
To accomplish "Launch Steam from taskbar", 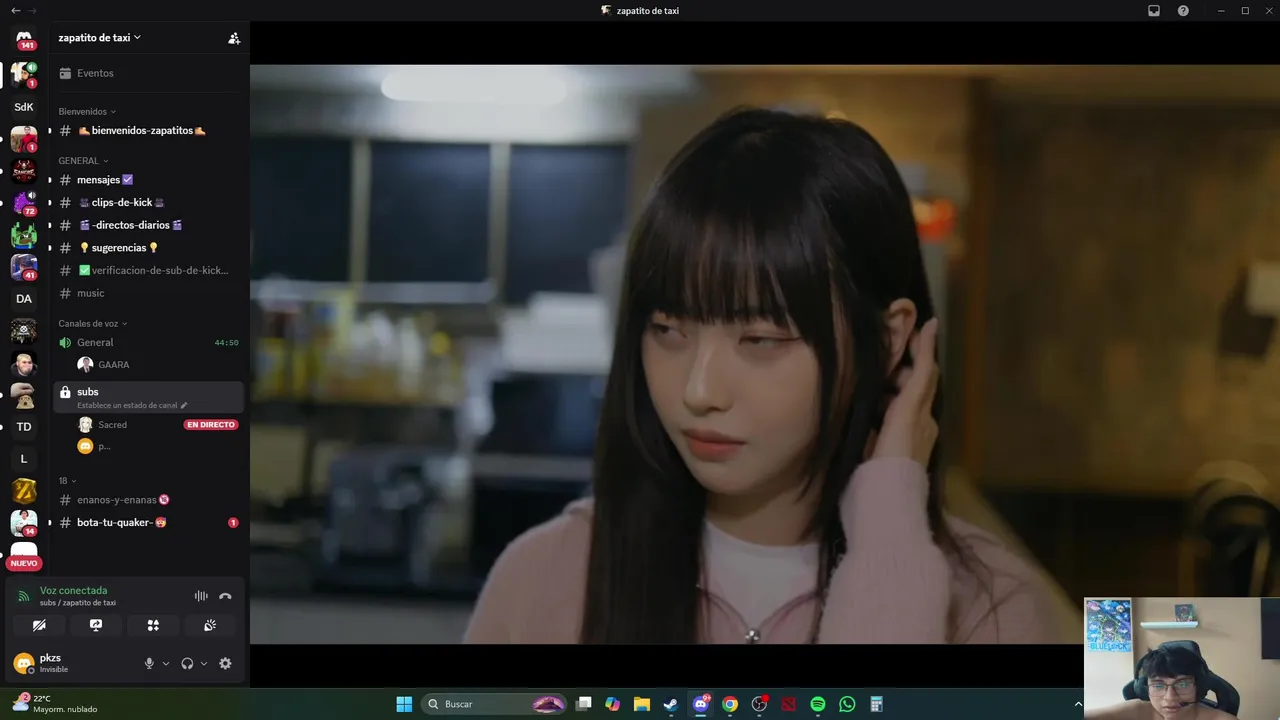I will [671, 704].
